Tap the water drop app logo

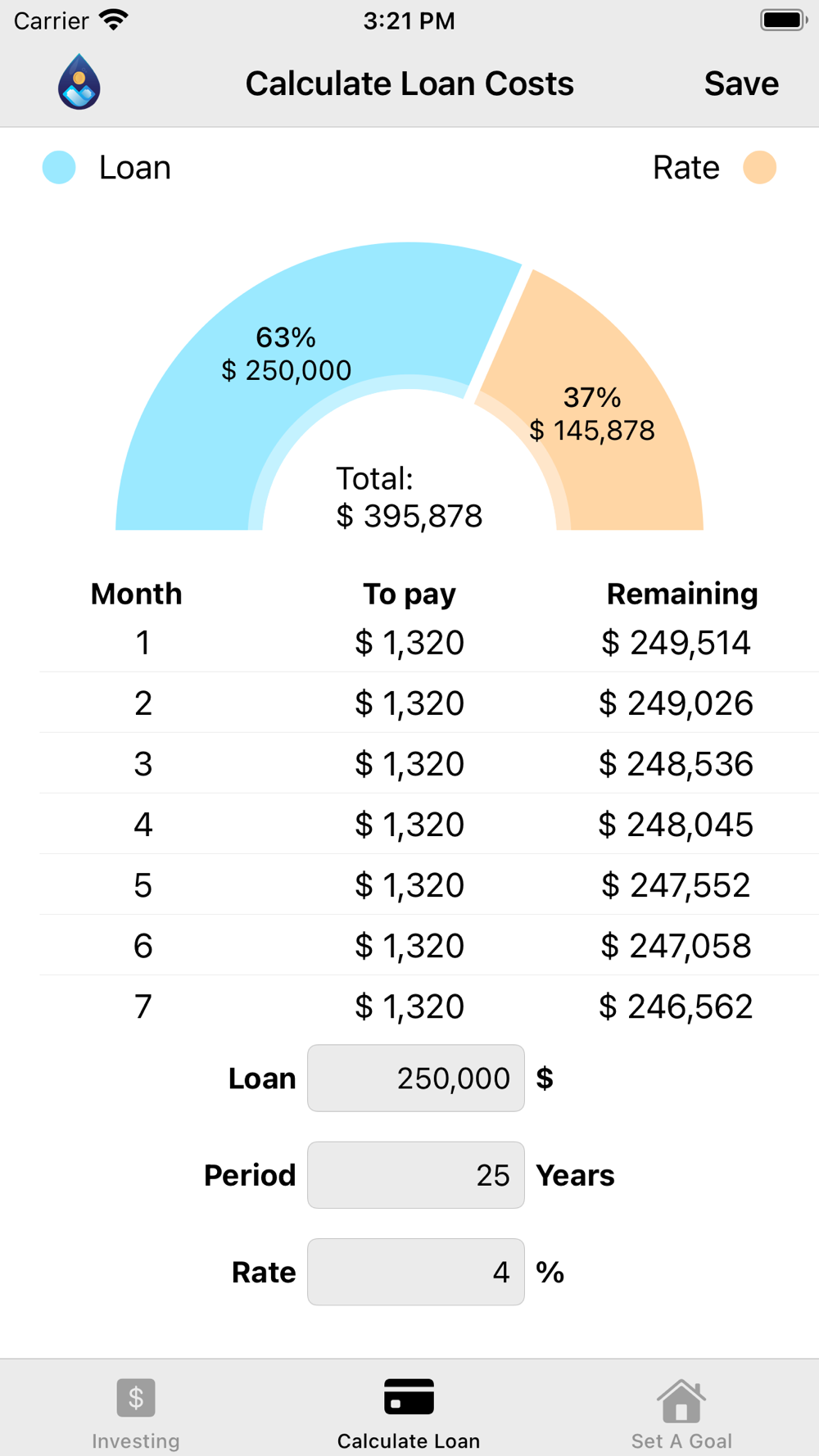coord(79,82)
